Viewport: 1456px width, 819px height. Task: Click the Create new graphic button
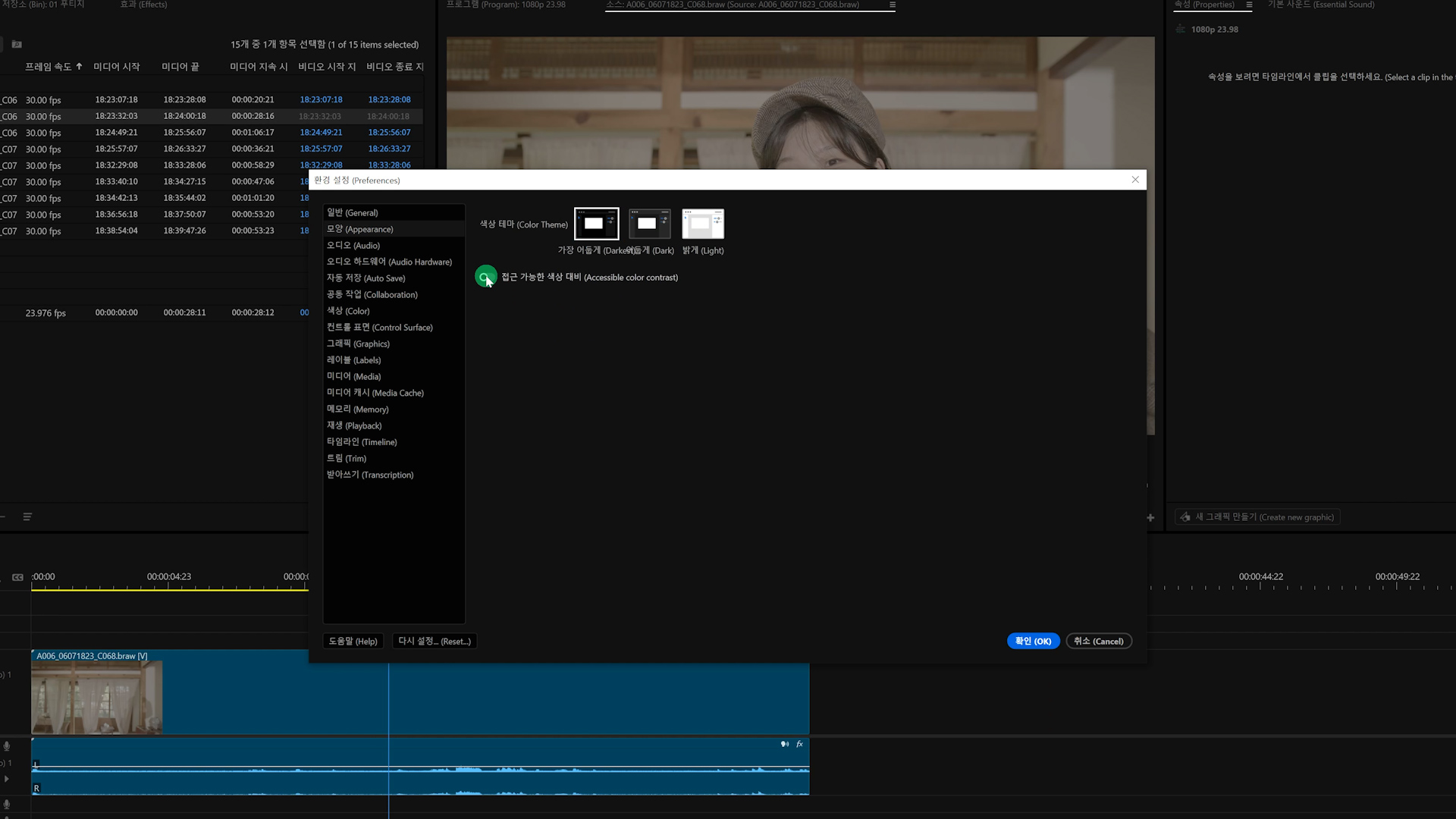tap(1257, 517)
